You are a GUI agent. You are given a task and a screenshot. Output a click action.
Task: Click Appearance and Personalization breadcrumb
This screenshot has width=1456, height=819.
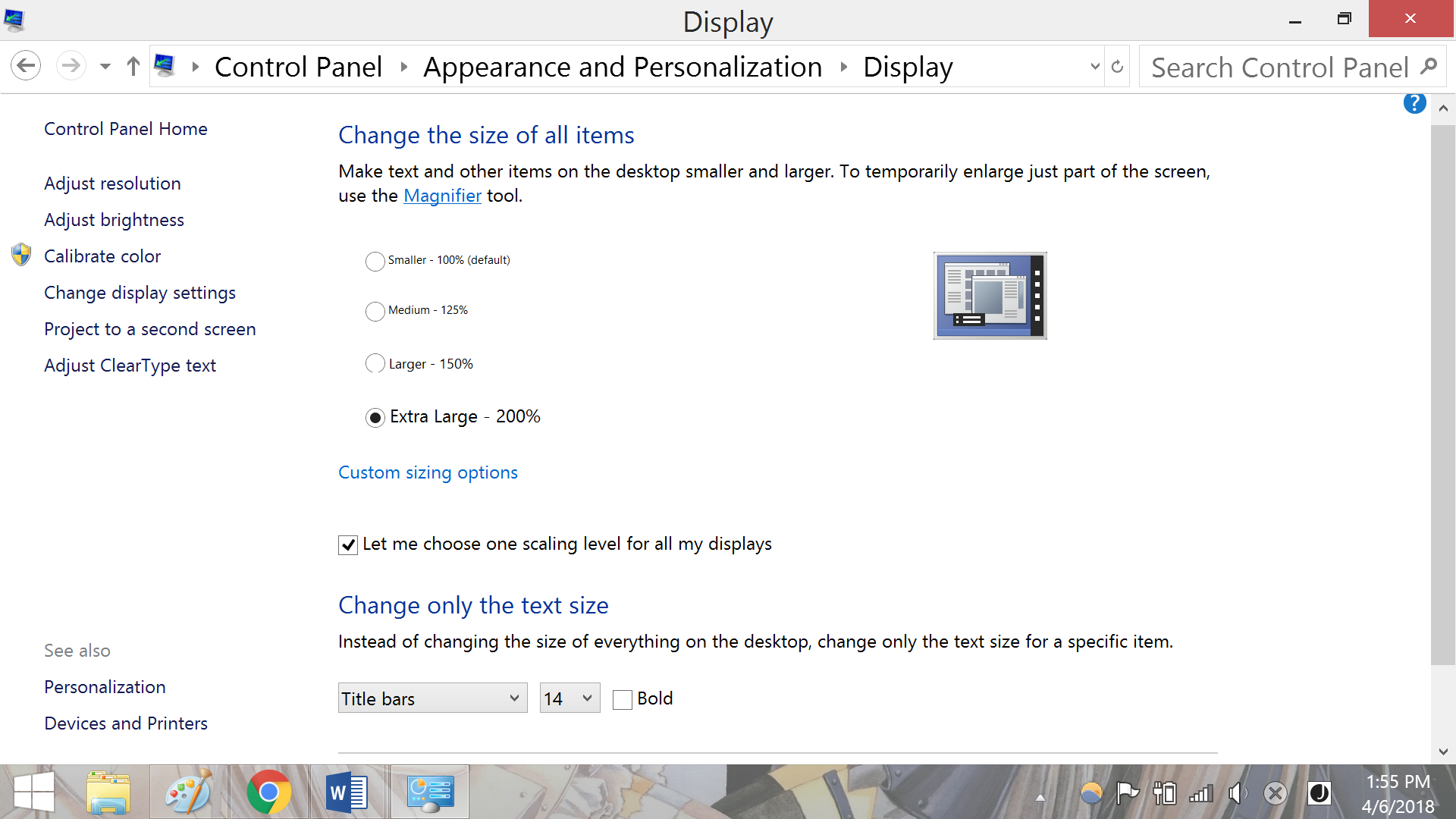pyautogui.click(x=622, y=67)
